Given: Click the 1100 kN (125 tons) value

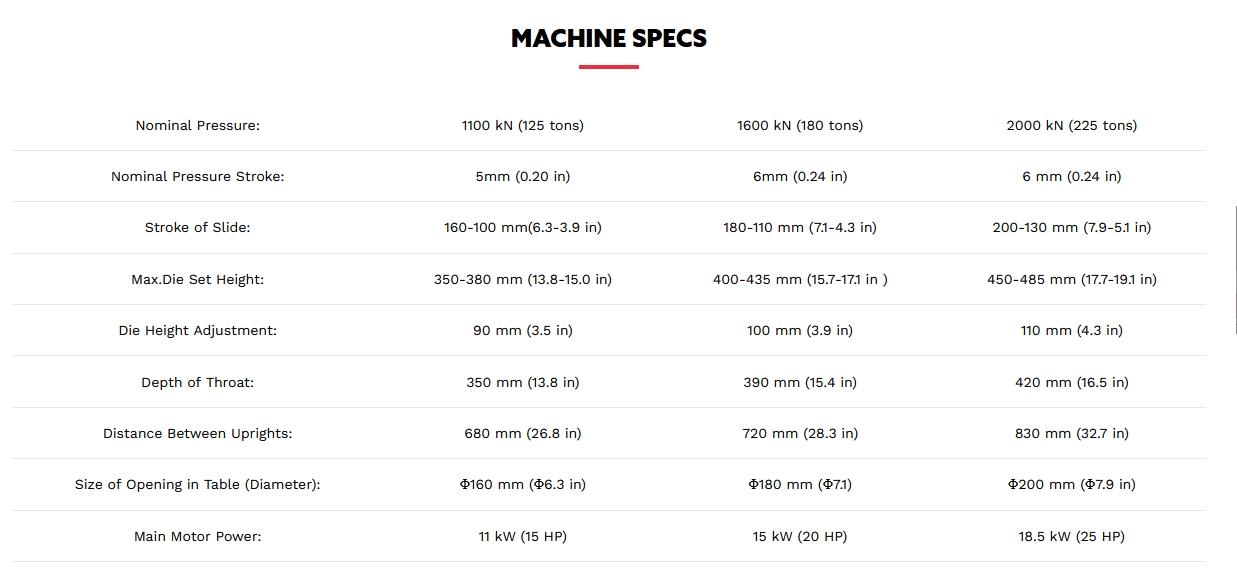Looking at the screenshot, I should point(523,125).
